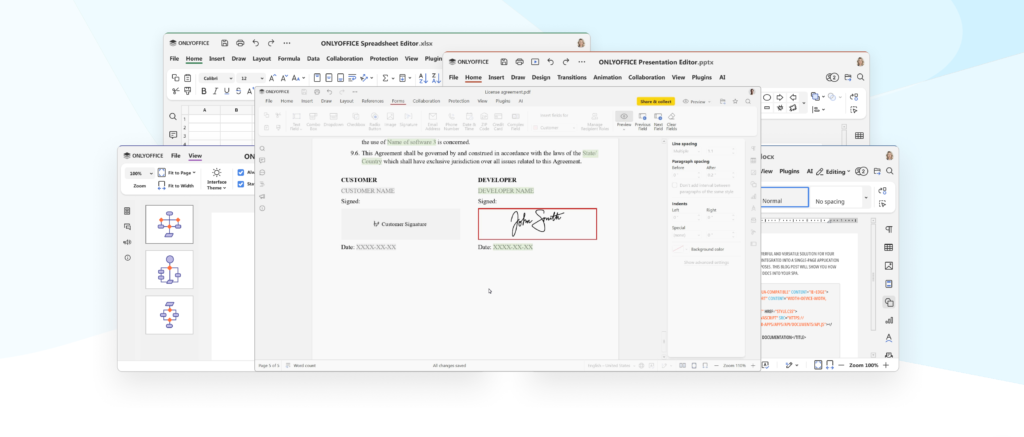Screen dimensions: 1024x437
Task: Click Background color swatch in paragraph panel
Action: [680, 249]
